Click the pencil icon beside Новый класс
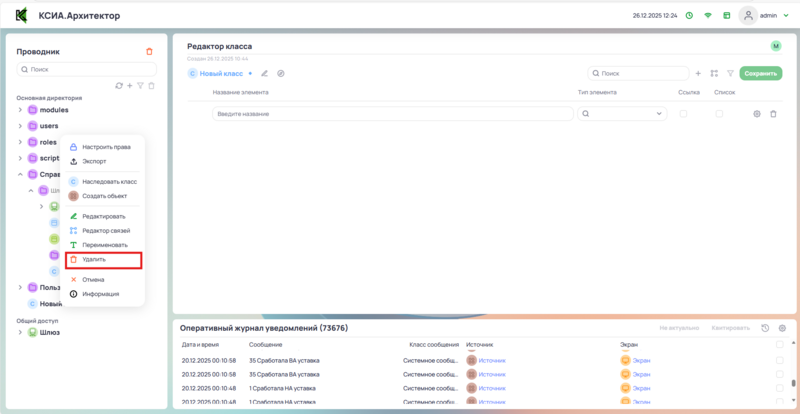The height and width of the screenshot is (414, 800). tap(265, 73)
